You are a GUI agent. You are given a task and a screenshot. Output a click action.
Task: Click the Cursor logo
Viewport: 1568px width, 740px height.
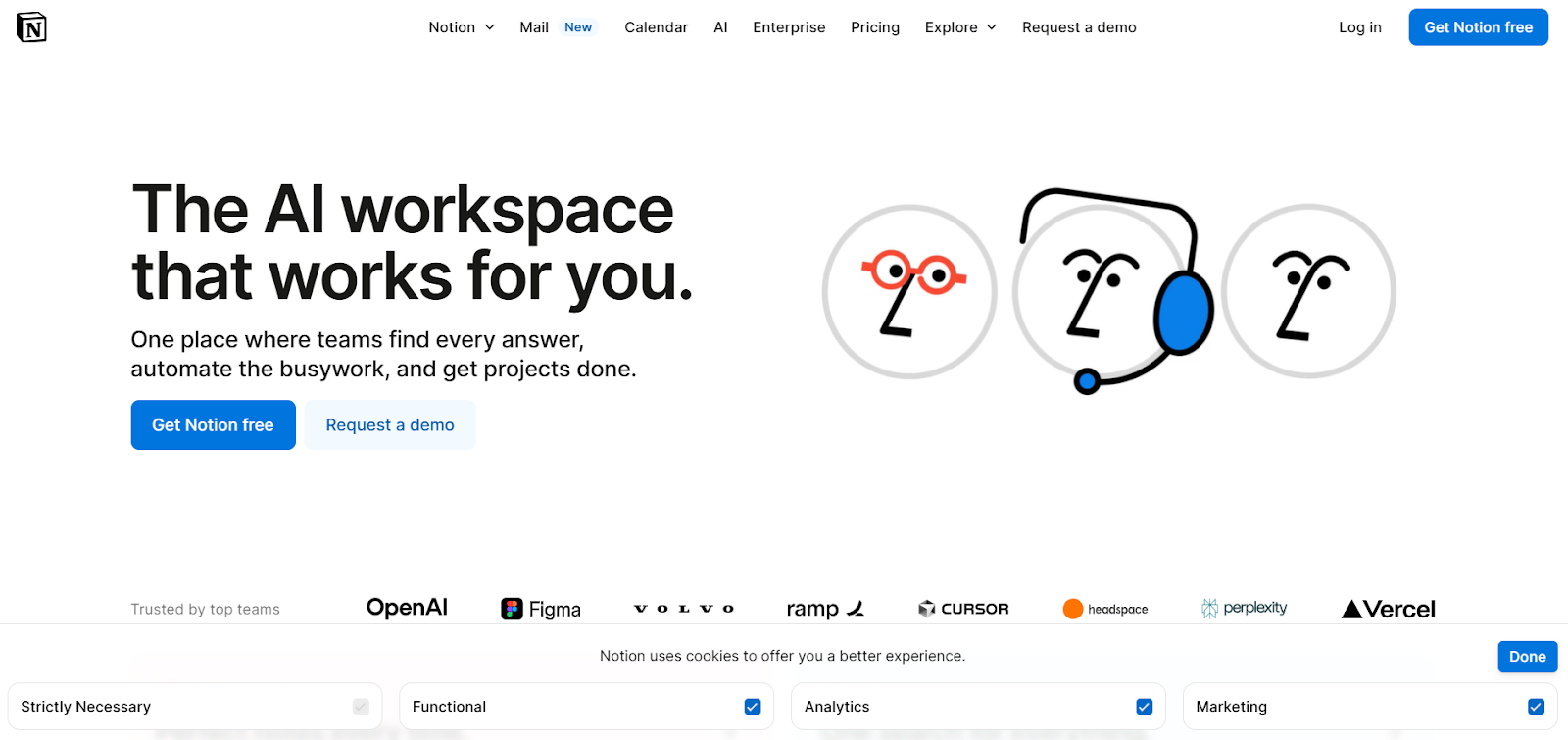(x=963, y=609)
